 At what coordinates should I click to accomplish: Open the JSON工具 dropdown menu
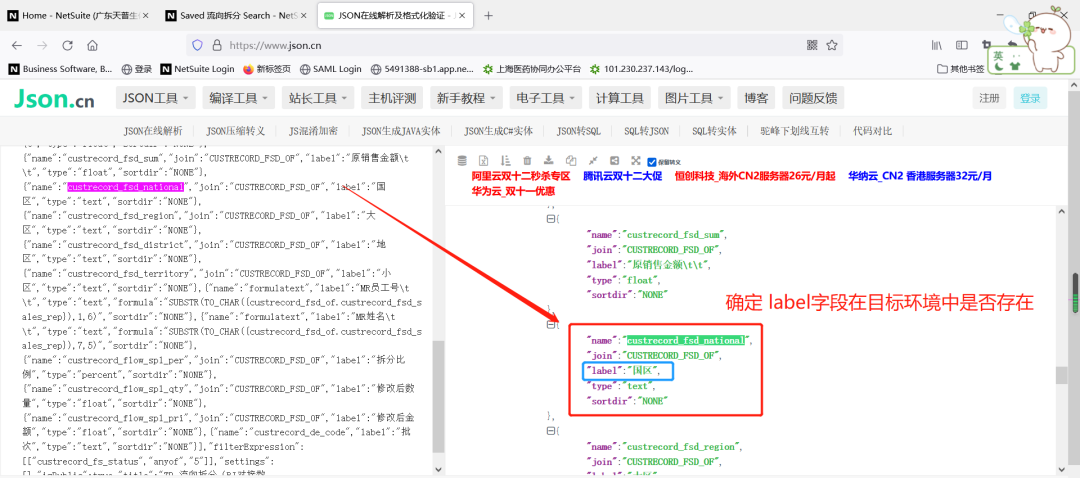[x=156, y=98]
